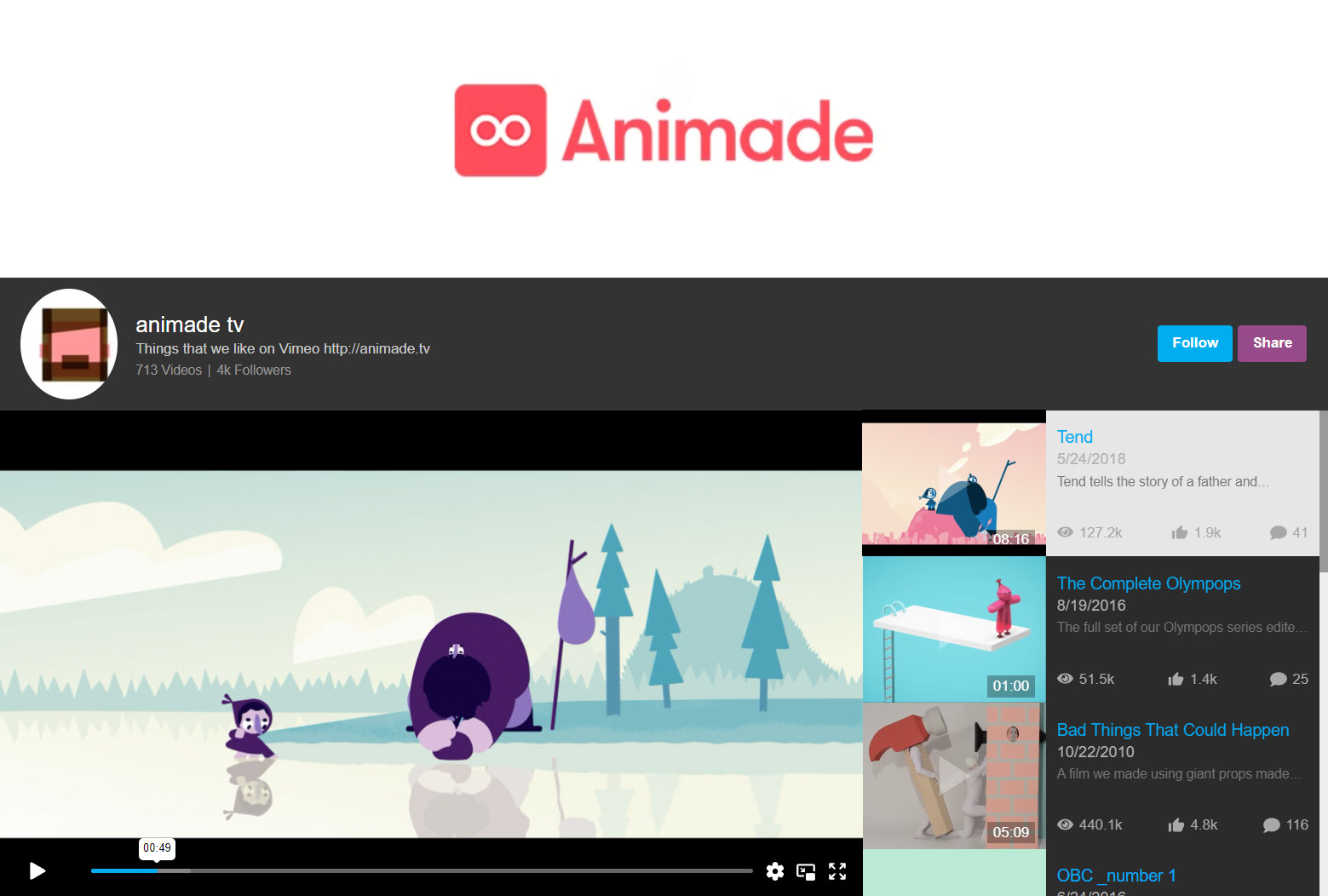Click the '713 Videos' count text
This screenshot has height=896, width=1328.
(x=169, y=370)
